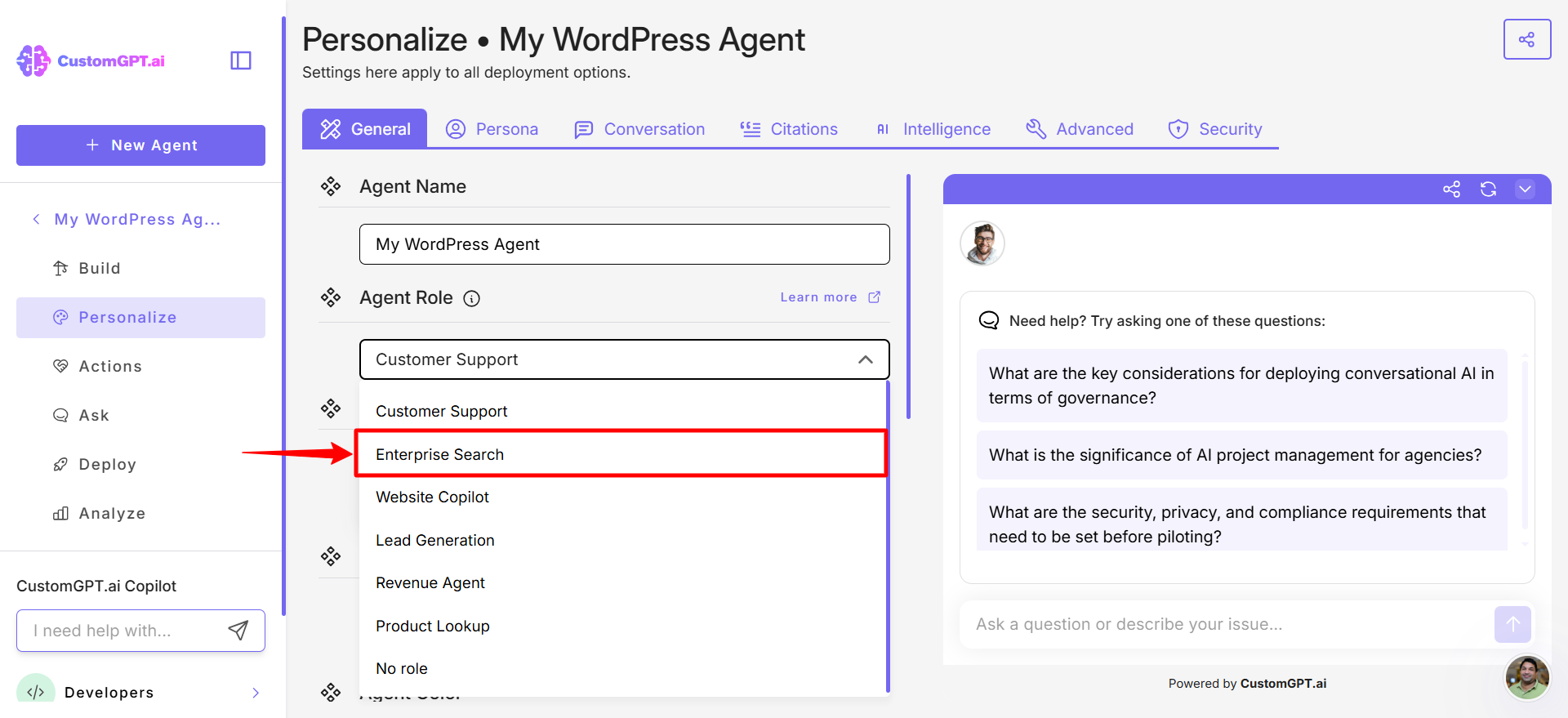Click the CustomGPT.ai brain logo
The image size is (1568, 718).
point(33,61)
